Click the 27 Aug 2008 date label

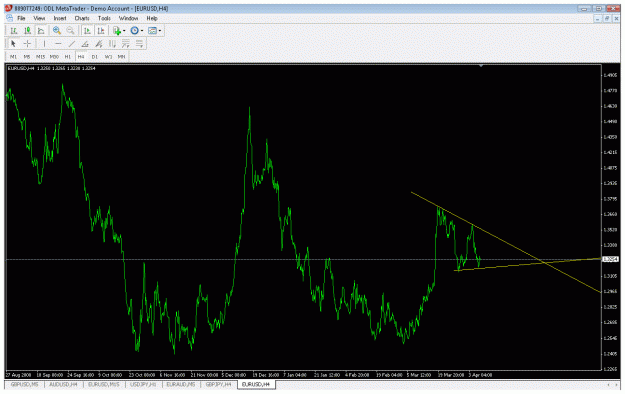coord(18,375)
